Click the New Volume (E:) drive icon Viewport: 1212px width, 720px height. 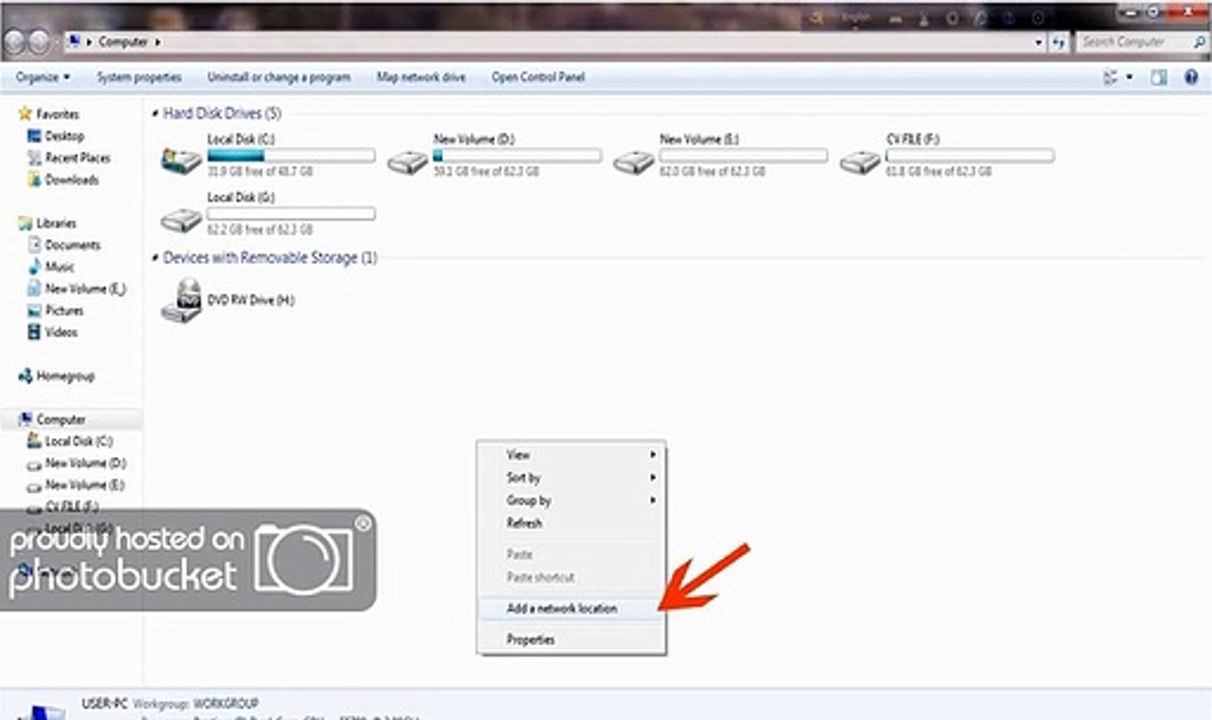[x=634, y=161]
